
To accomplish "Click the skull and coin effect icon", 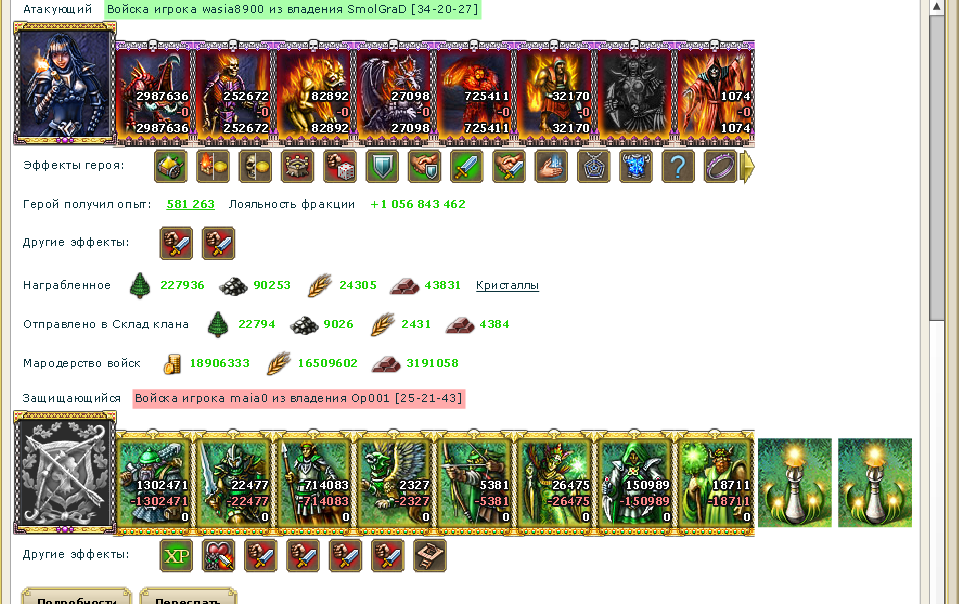I will tap(255, 166).
